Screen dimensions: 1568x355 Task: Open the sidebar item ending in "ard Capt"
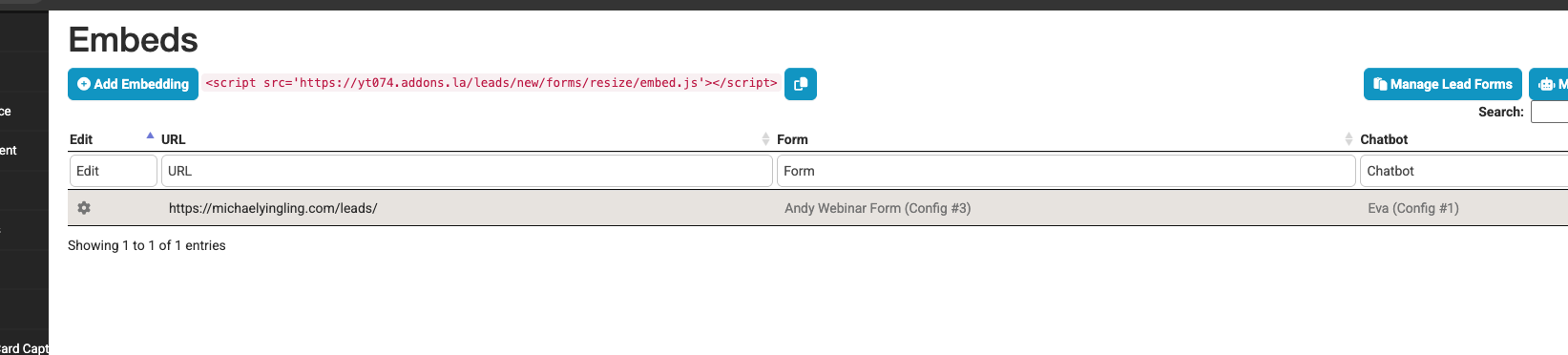(x=24, y=348)
